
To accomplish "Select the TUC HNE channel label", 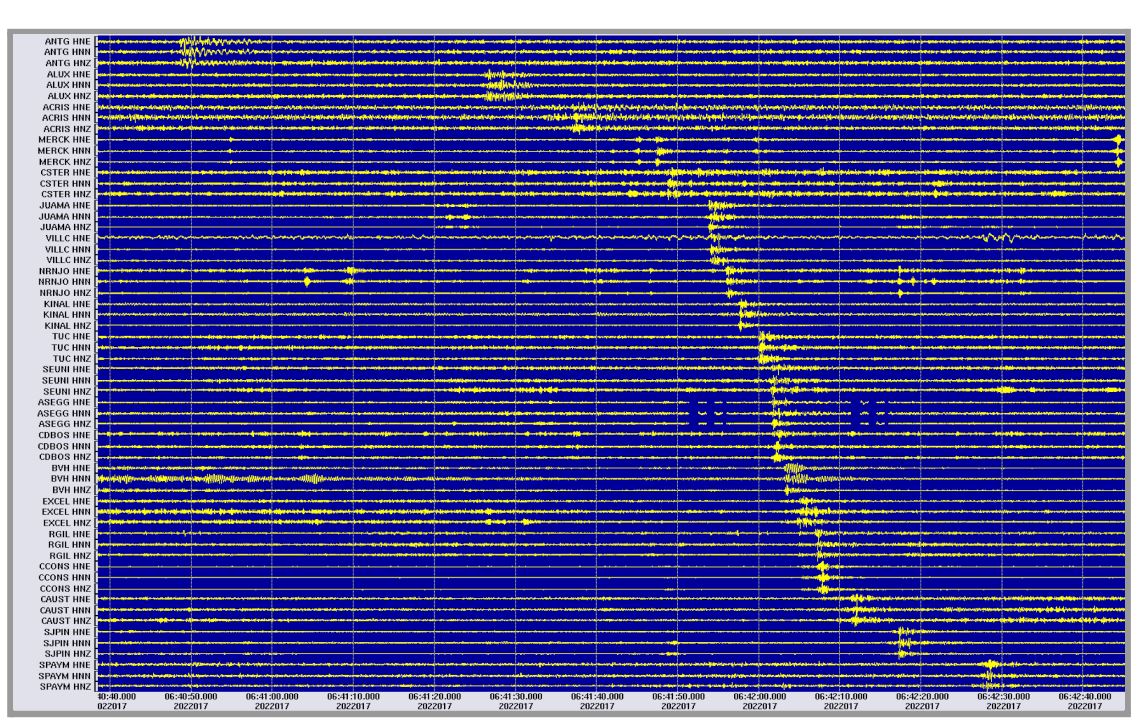I will pyautogui.click(x=71, y=336).
